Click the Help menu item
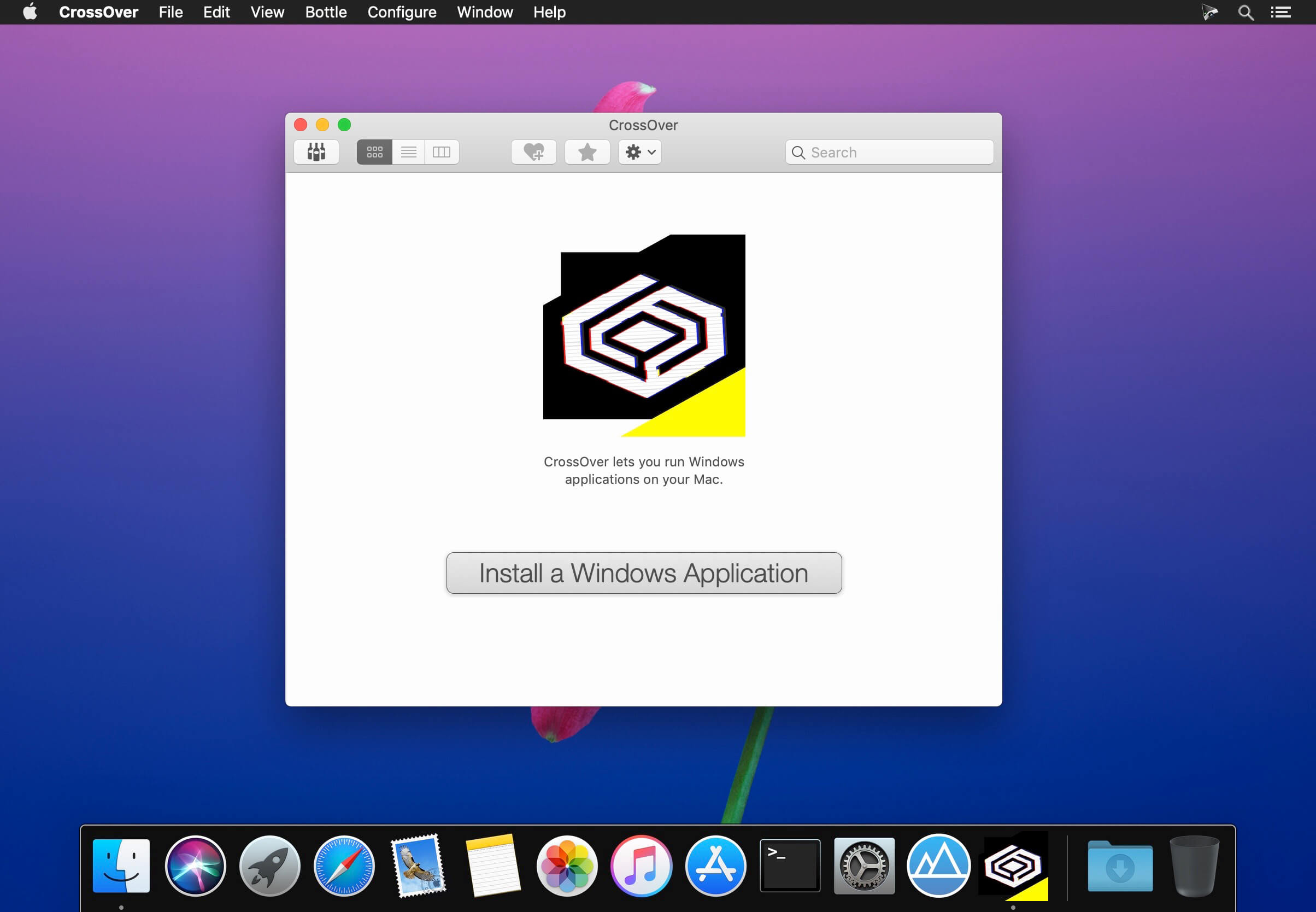 point(550,12)
